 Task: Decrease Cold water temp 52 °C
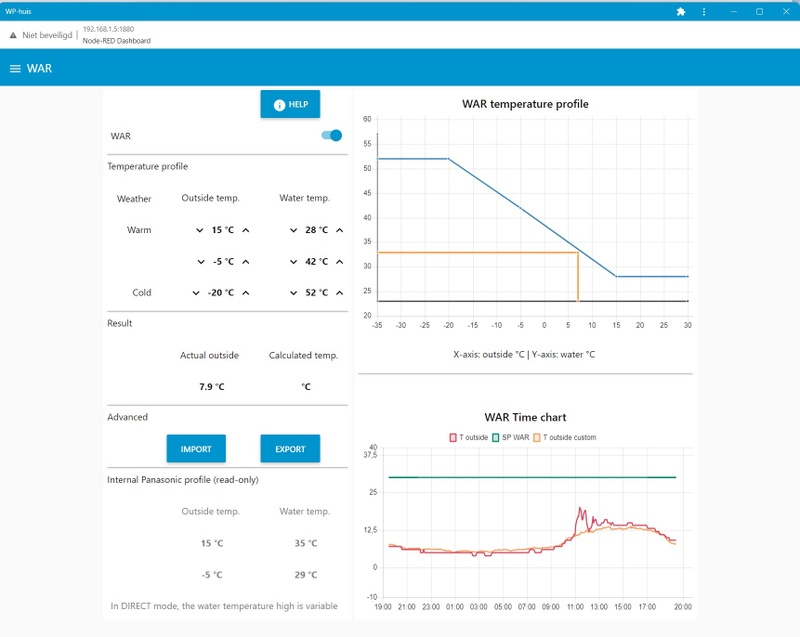293,293
